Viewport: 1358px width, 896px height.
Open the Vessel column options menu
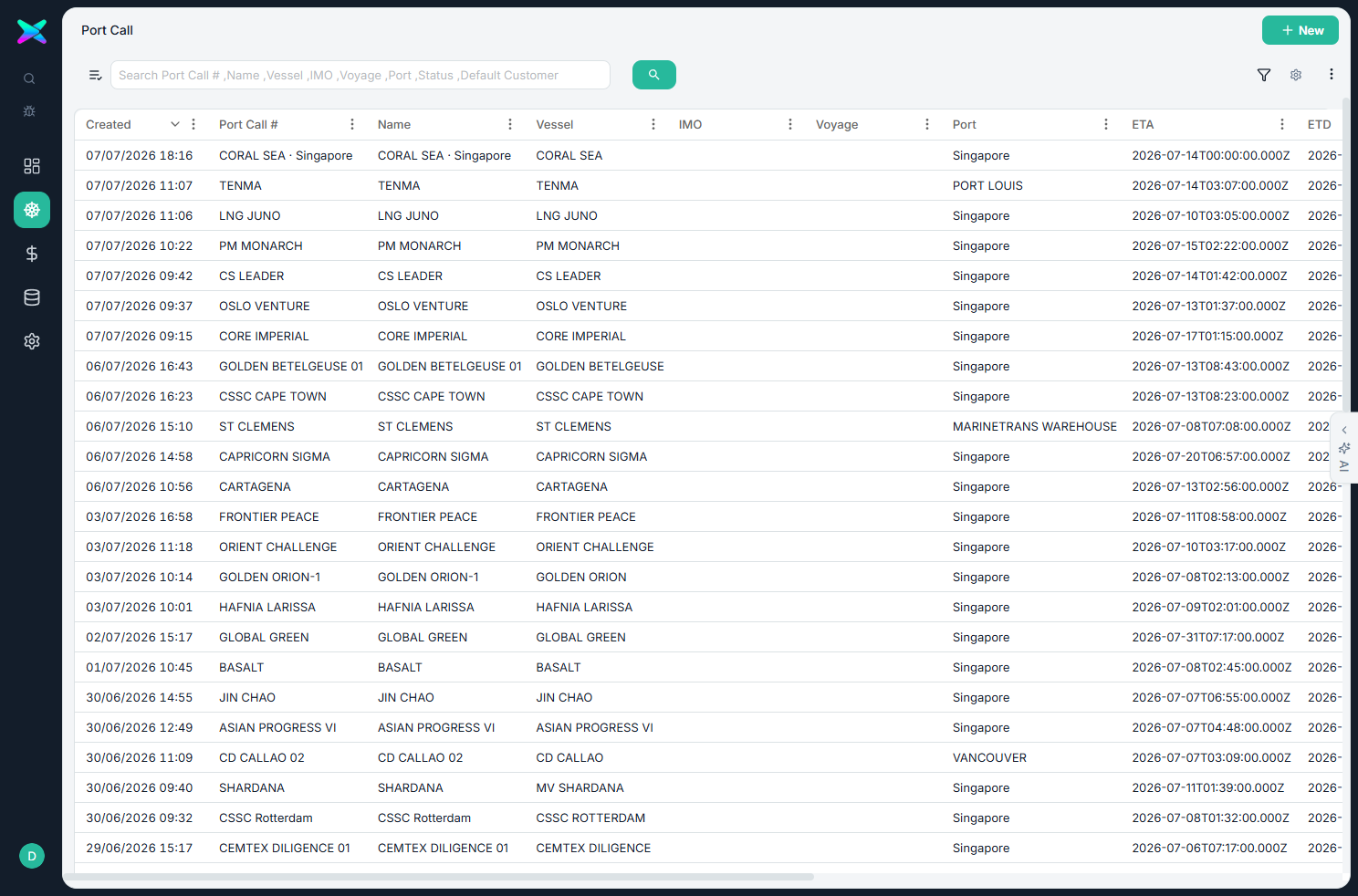coord(653,124)
